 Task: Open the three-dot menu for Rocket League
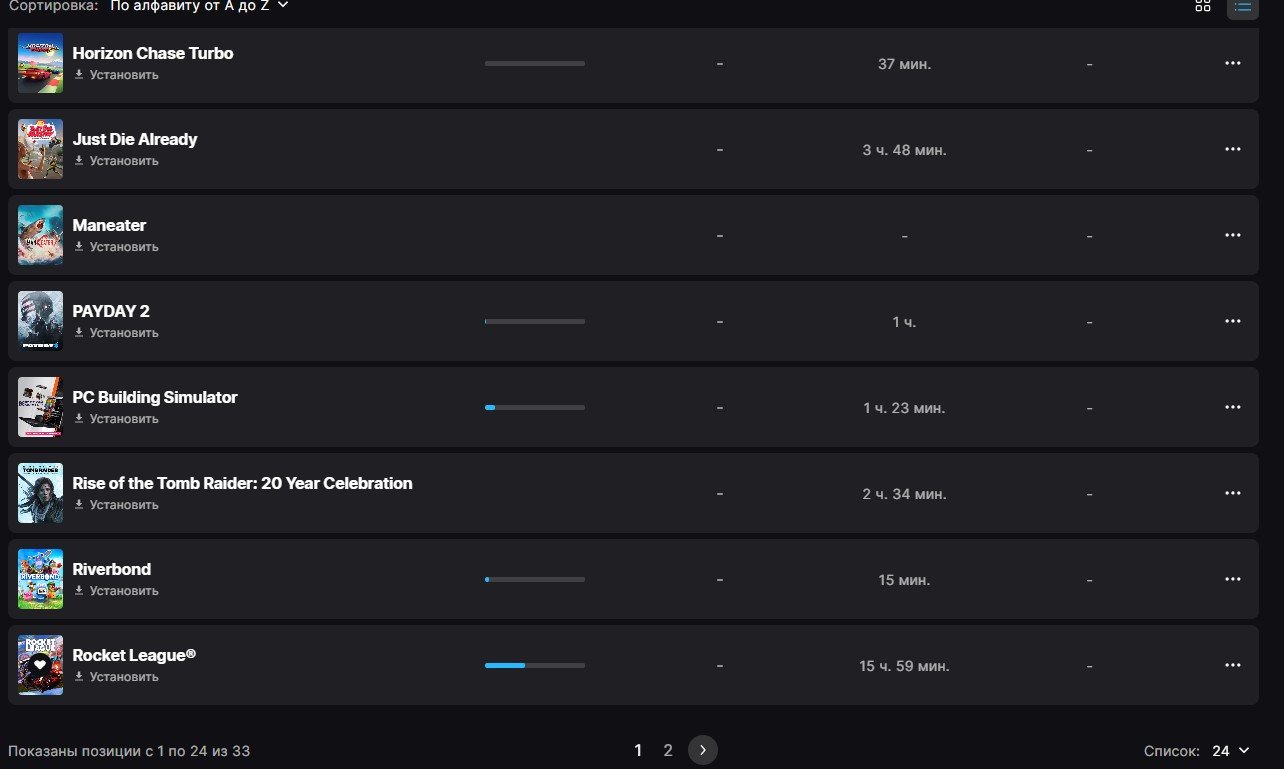(1233, 665)
